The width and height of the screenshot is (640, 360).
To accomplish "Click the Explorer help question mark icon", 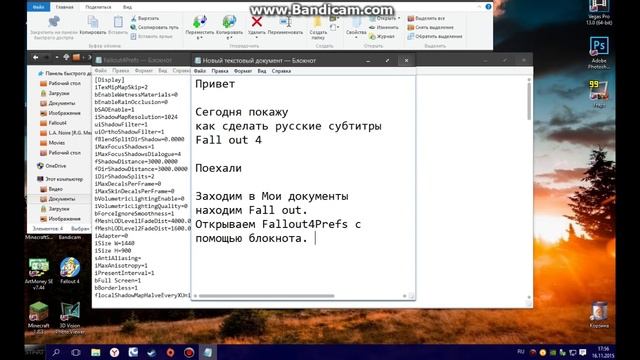I will [488, 7].
